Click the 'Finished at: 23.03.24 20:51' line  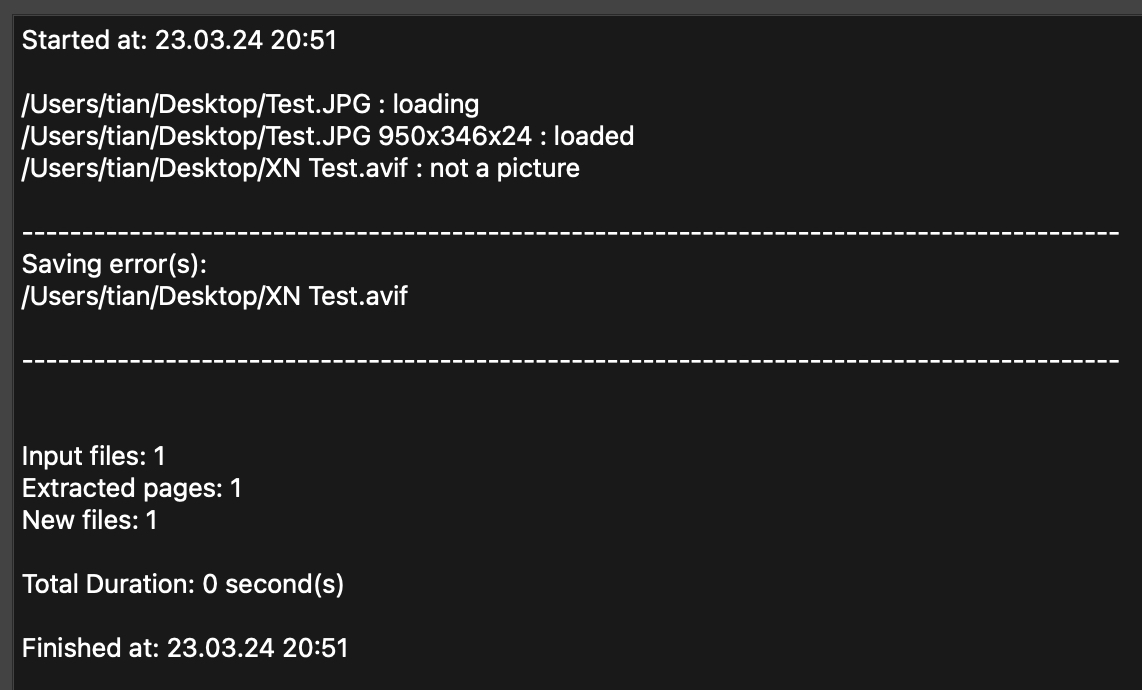coord(184,648)
